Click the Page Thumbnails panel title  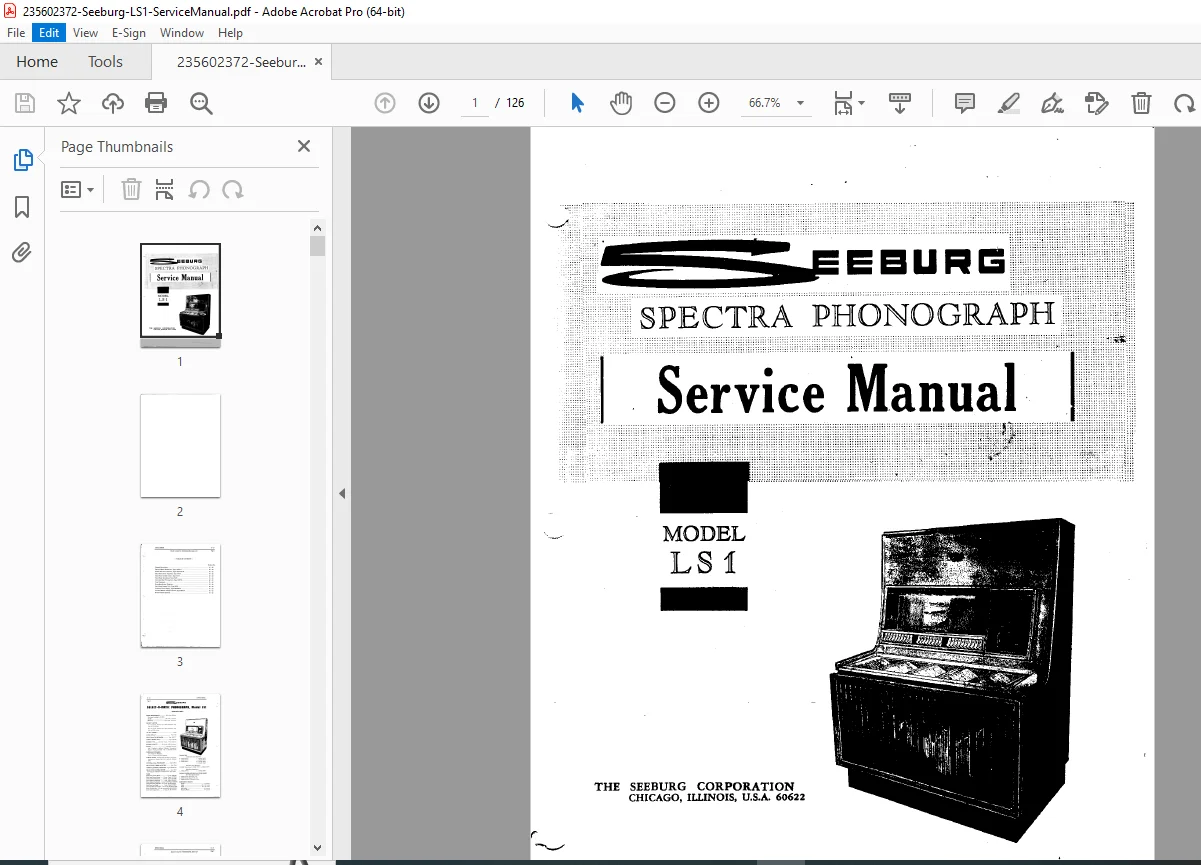[117, 147]
